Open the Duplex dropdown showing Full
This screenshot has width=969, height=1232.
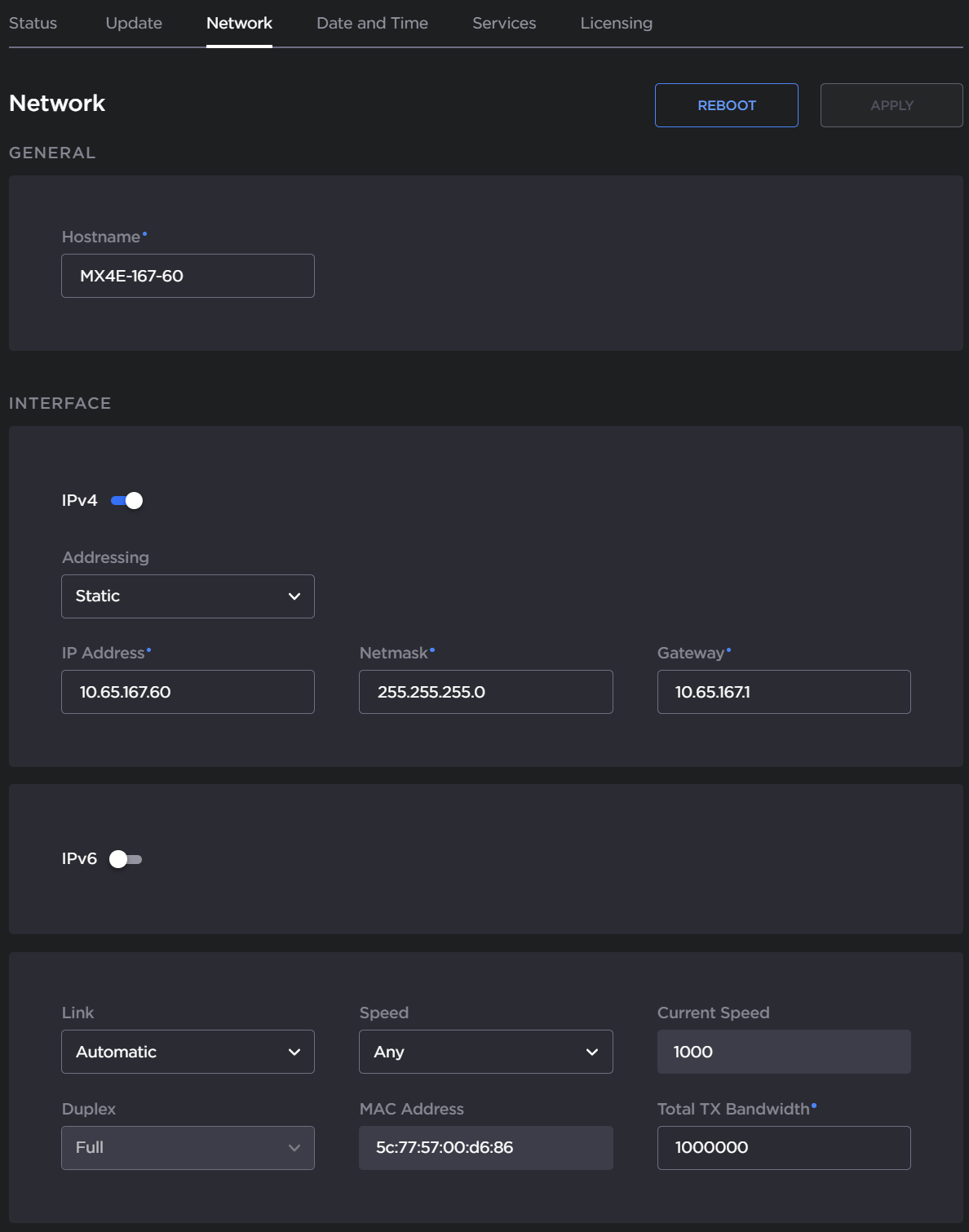click(187, 1147)
